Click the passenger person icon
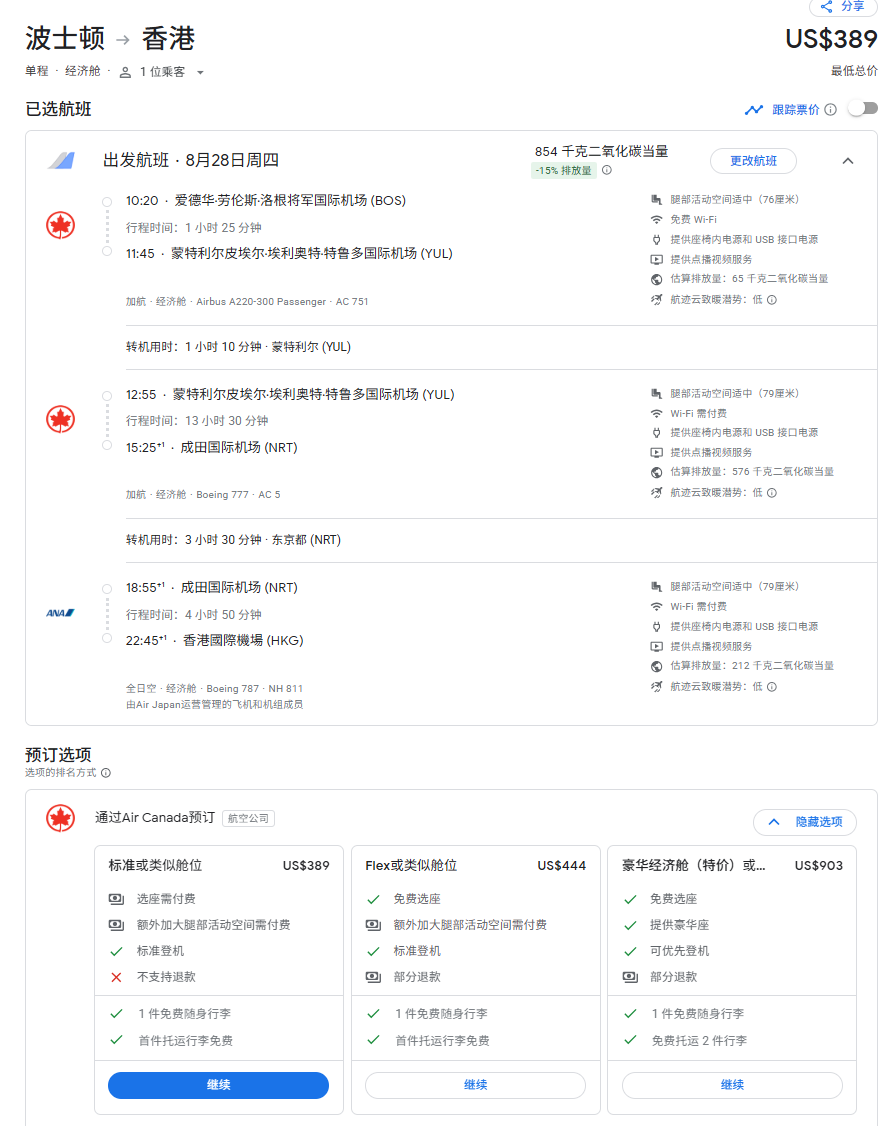The height and width of the screenshot is (1126, 886). click(x=125, y=72)
